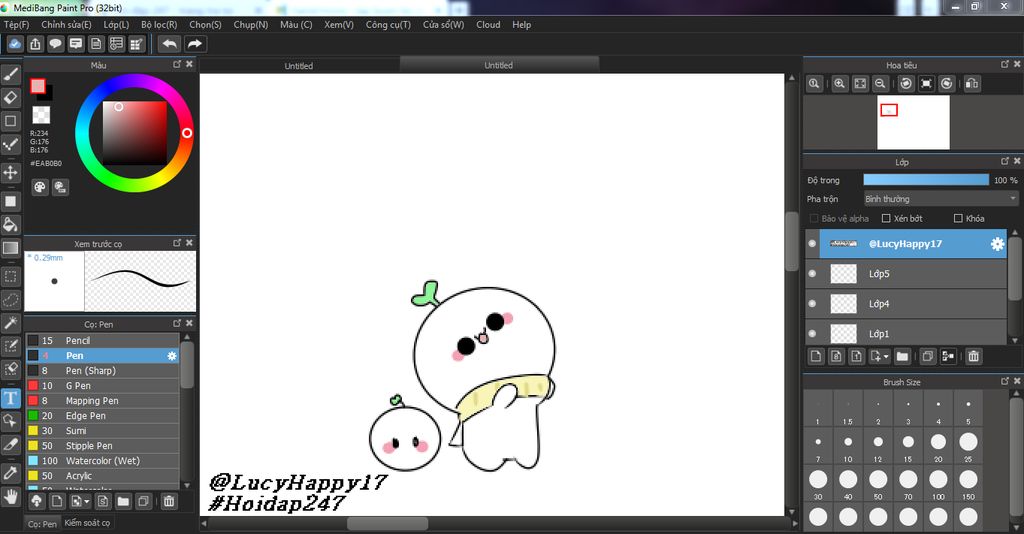Viewport: 1024px width, 534px height.
Task: Select the Pencil brush
Action: tap(103, 341)
